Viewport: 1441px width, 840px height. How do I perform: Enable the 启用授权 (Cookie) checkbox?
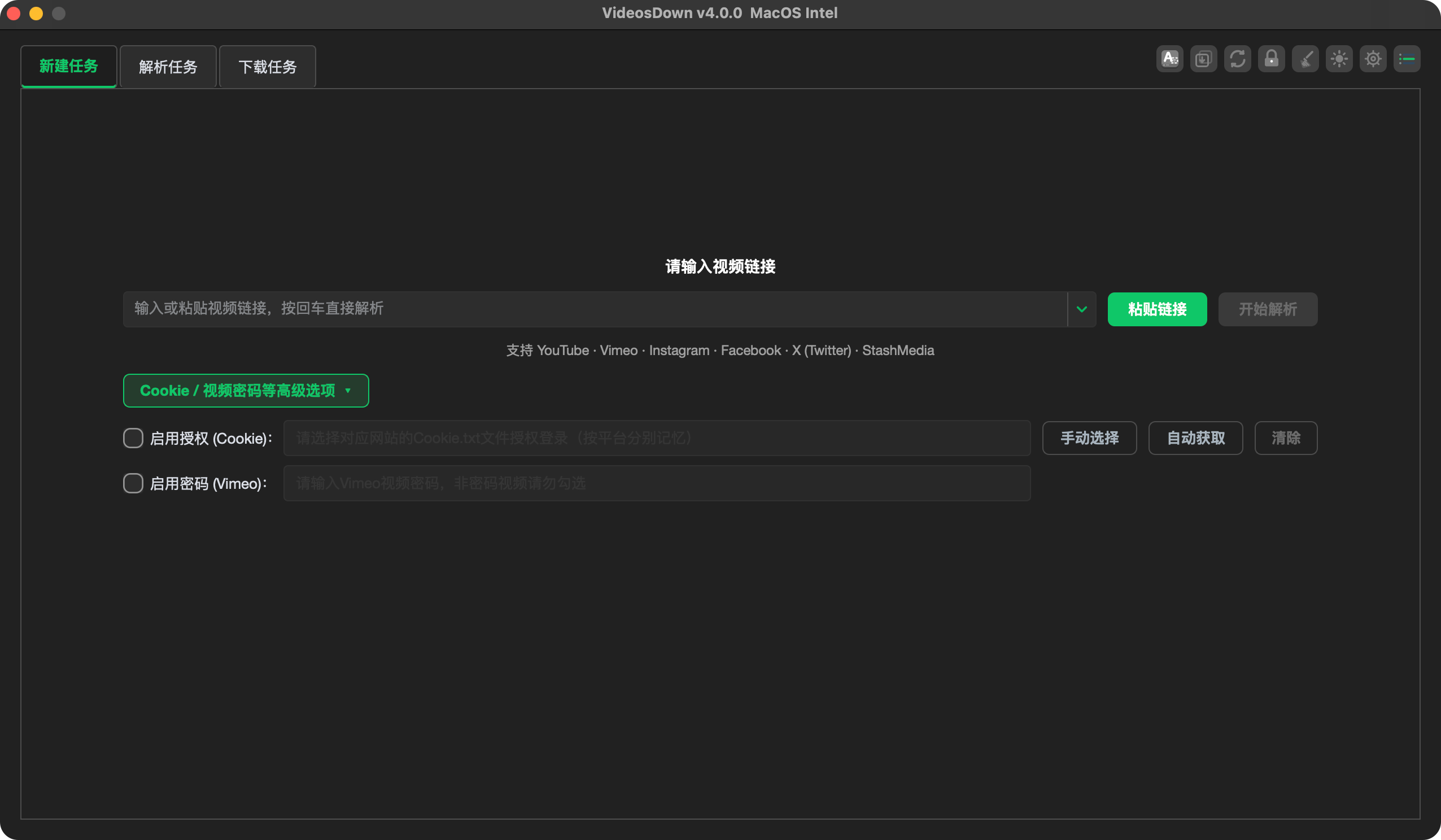[133, 438]
